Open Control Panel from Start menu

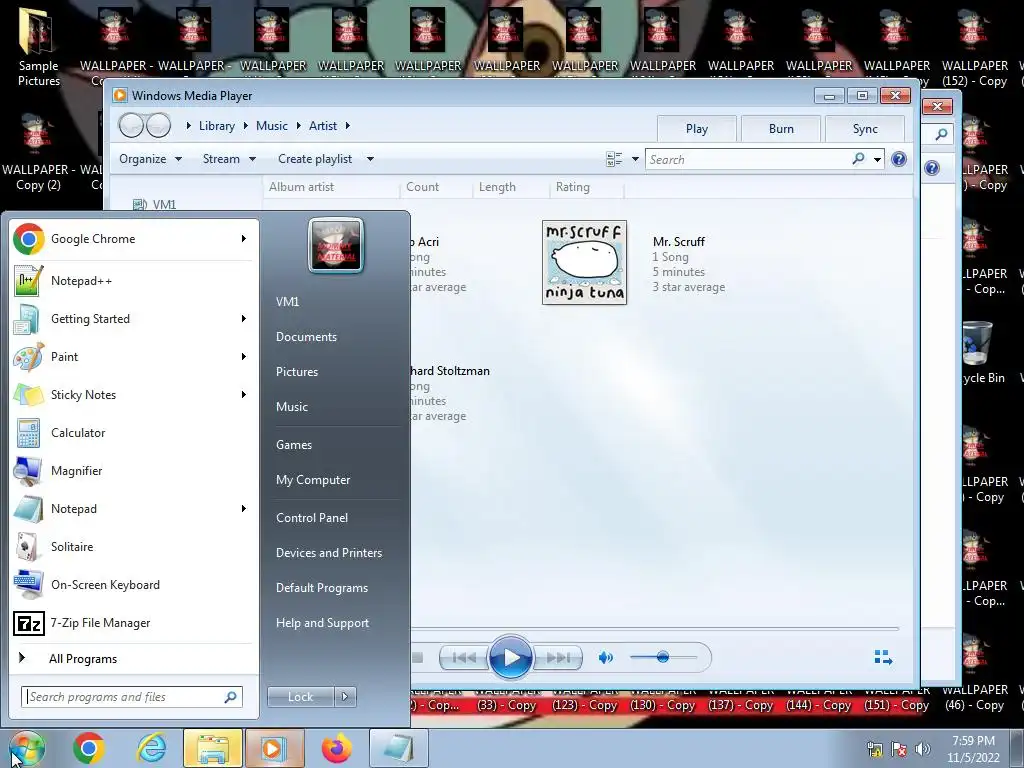(312, 518)
